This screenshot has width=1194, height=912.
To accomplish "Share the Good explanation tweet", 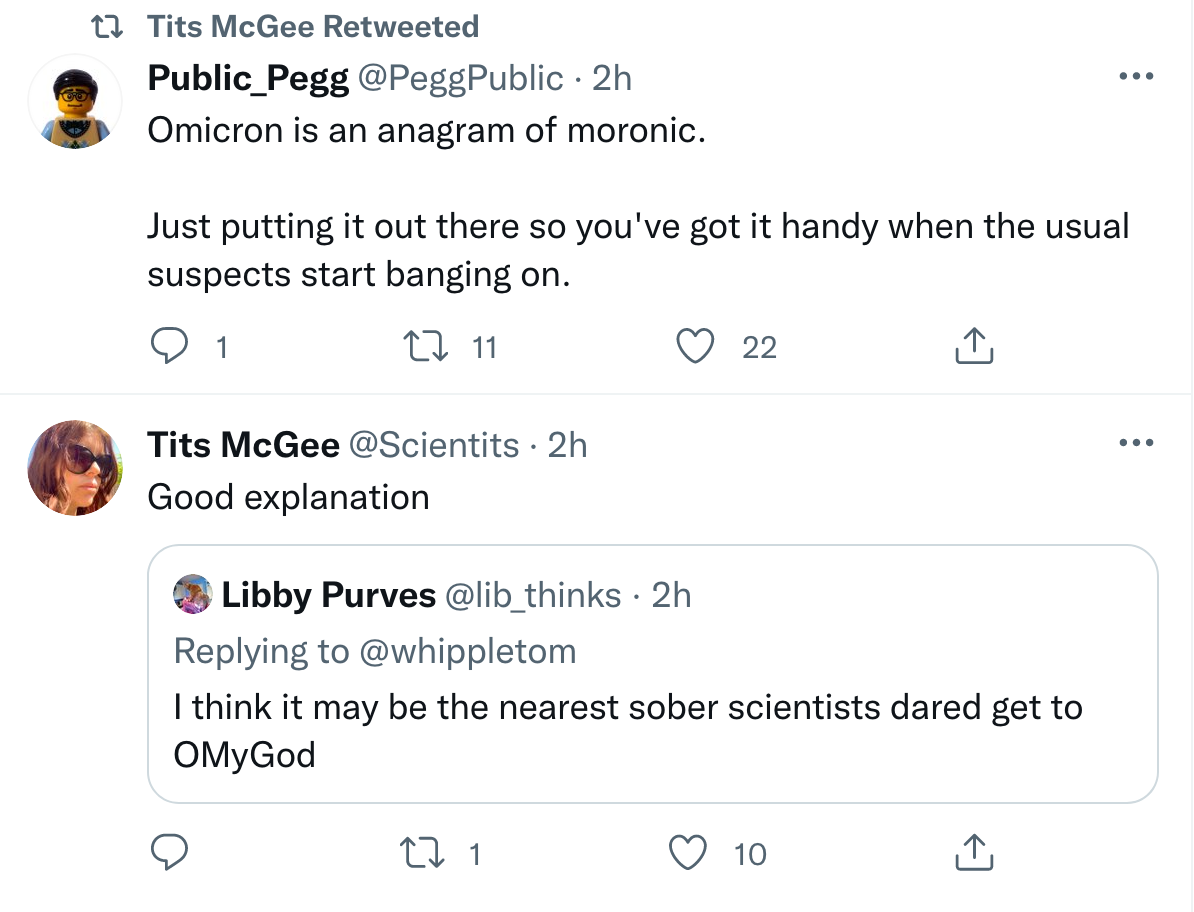I will click(974, 853).
